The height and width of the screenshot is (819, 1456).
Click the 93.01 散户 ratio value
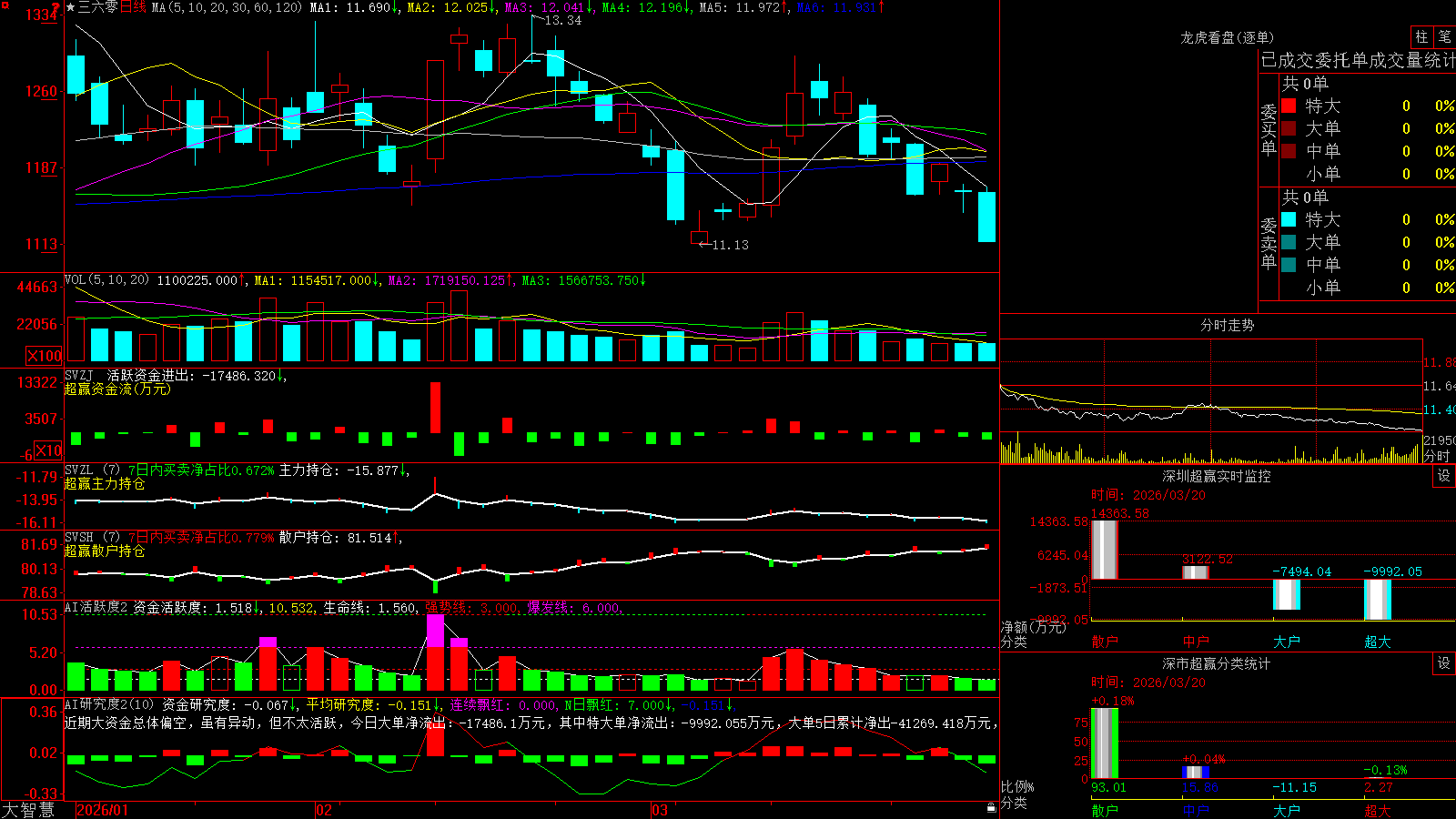1108,787
